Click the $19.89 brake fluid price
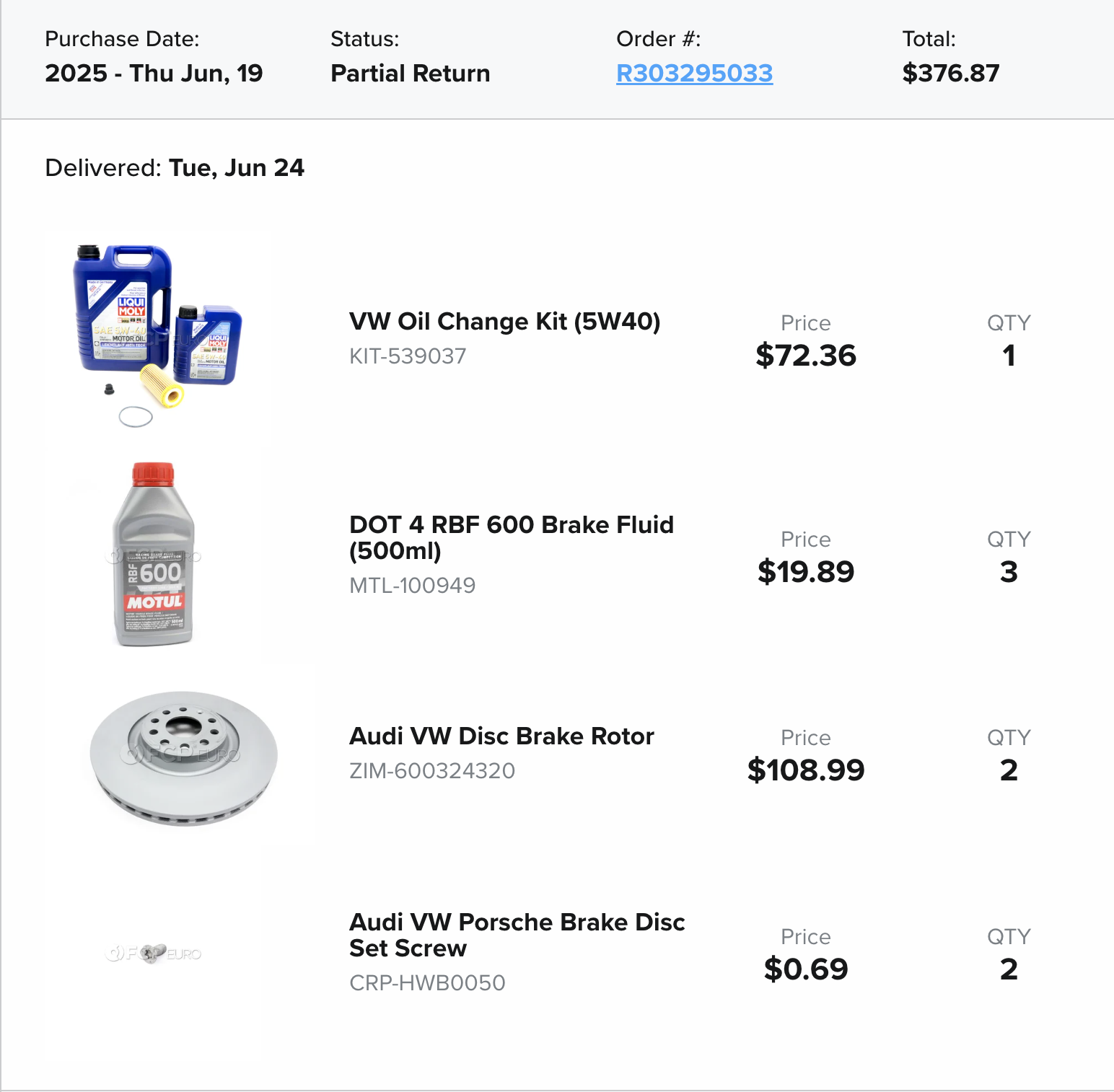1114x1092 pixels. (x=805, y=571)
